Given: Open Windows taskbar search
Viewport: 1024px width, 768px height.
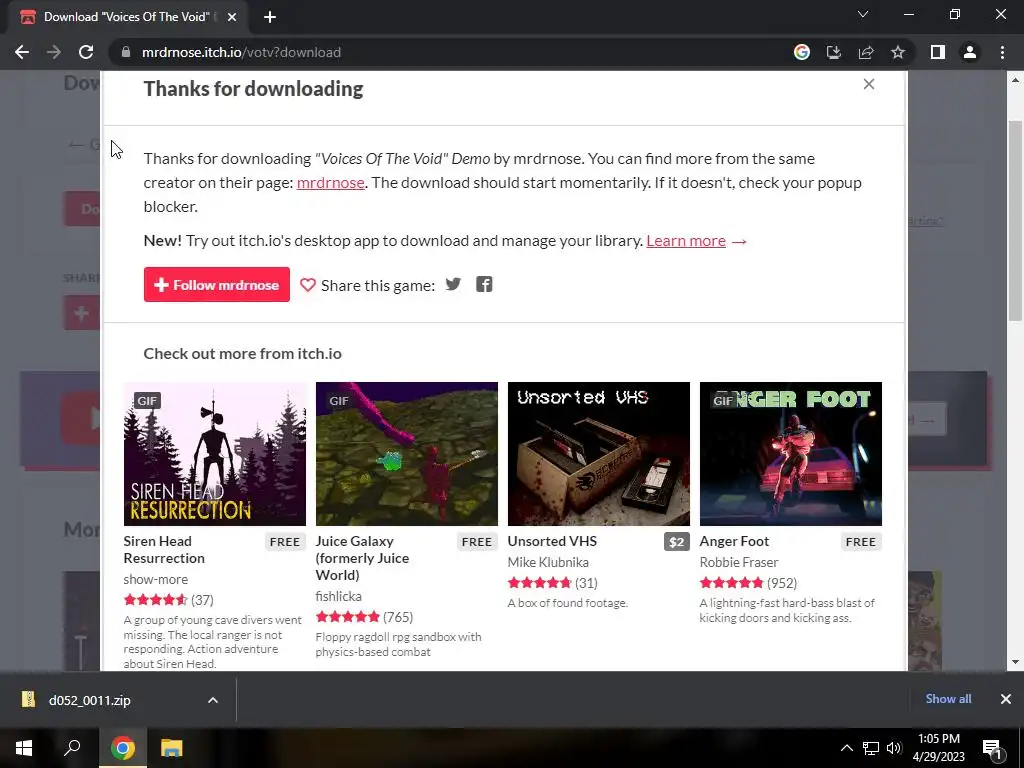Looking at the screenshot, I should click(72, 748).
